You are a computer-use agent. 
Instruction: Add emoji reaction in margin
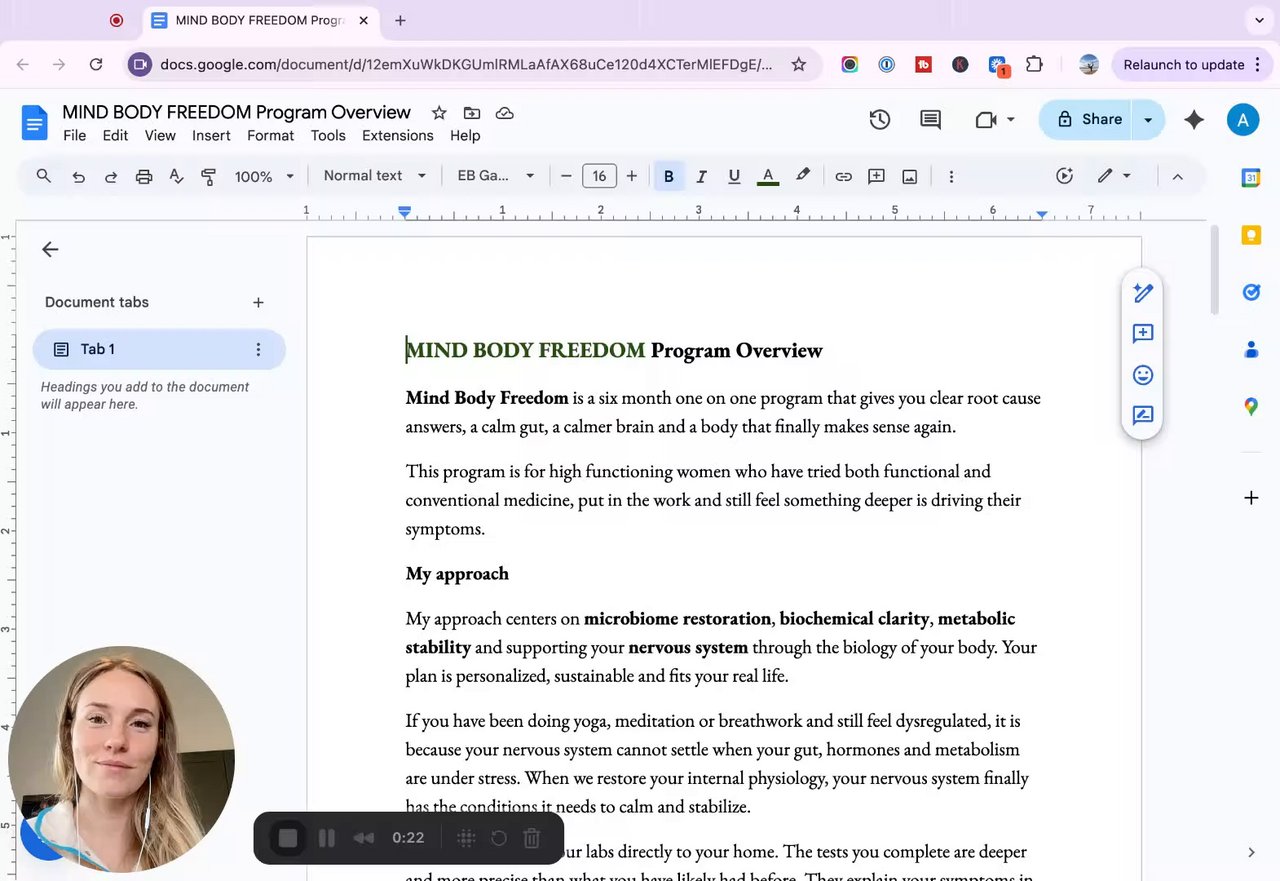pos(1143,375)
